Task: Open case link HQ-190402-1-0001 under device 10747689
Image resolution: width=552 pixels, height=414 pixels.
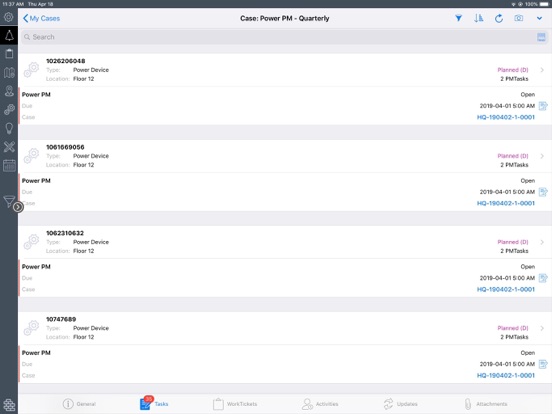Action: point(506,375)
